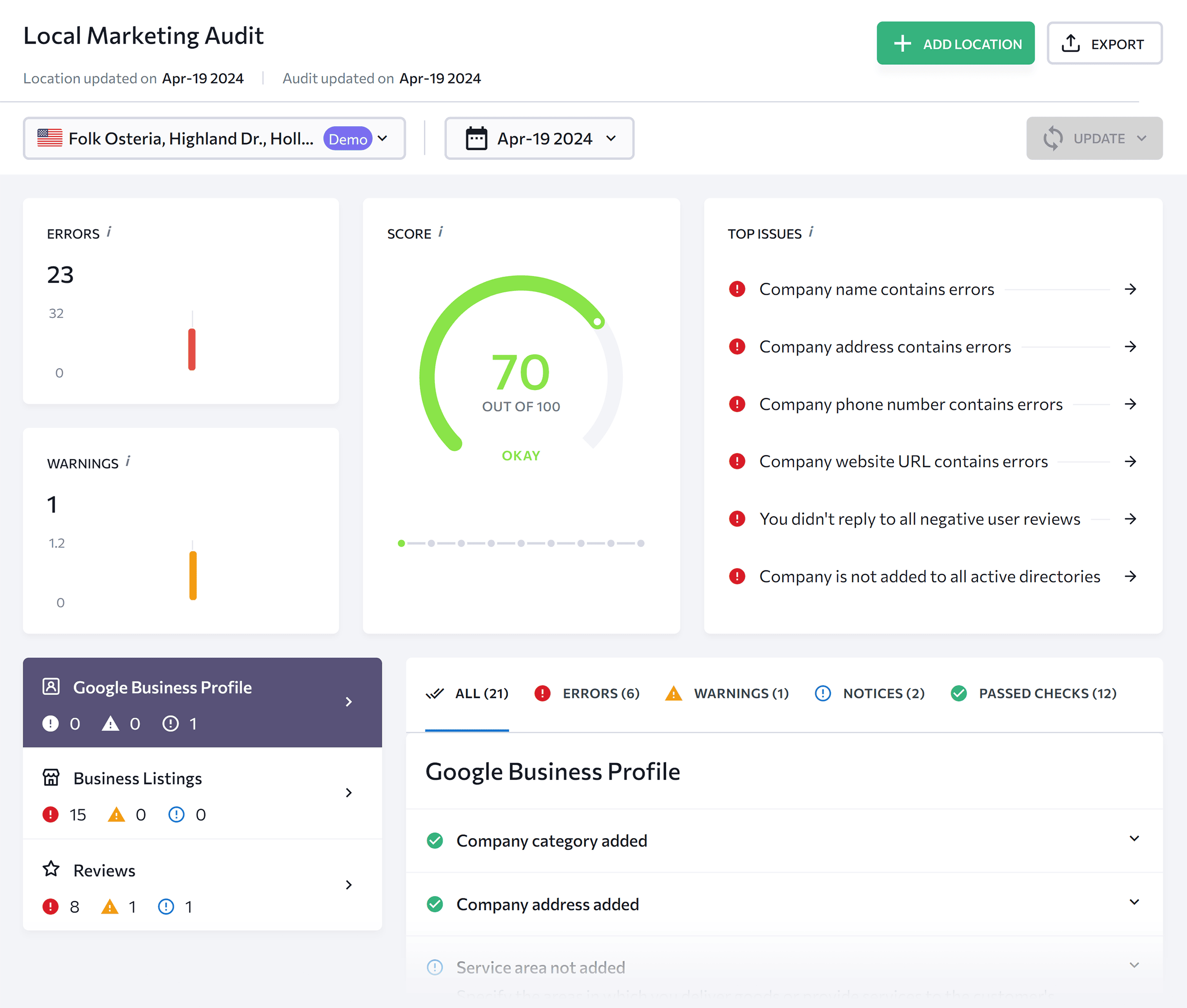Screen dimensions: 1187x1008
Task: Open the Folk Osteria location dropdown
Action: click(382, 138)
